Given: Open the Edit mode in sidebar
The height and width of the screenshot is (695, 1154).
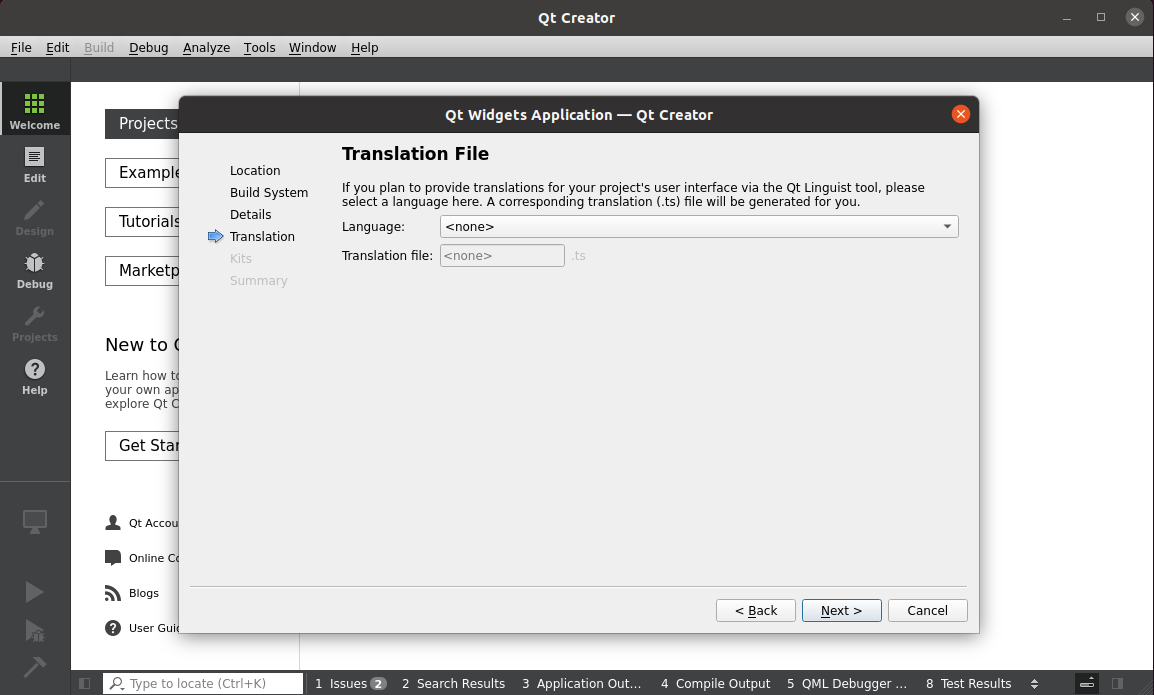Looking at the screenshot, I should 35,163.
